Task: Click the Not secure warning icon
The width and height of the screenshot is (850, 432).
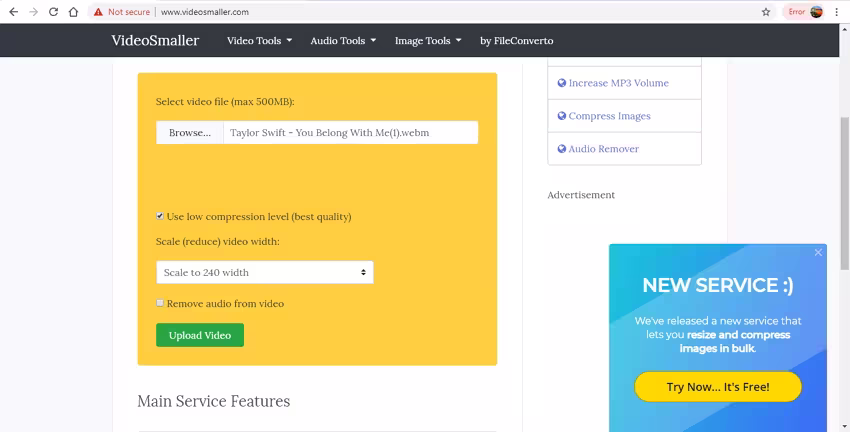Action: (x=98, y=12)
